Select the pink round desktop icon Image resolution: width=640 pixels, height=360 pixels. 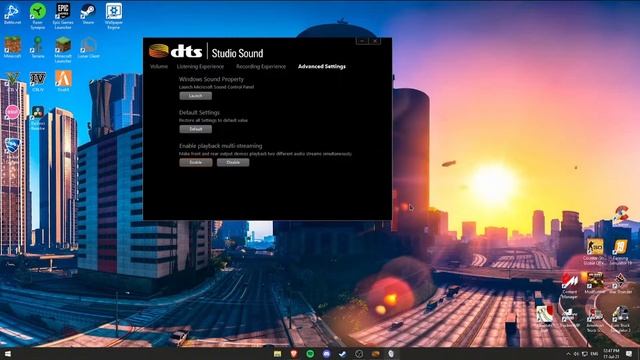12,112
